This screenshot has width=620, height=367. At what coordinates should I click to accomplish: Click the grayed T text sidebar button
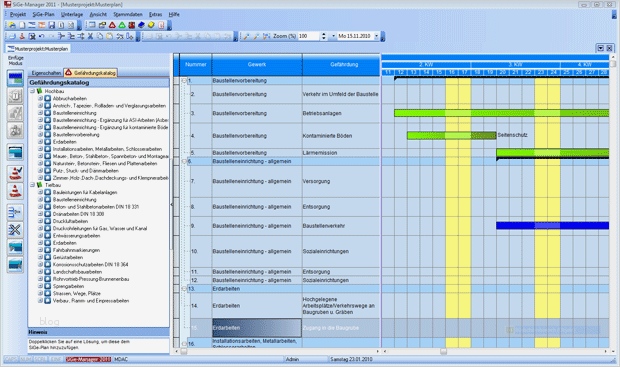(x=15, y=96)
